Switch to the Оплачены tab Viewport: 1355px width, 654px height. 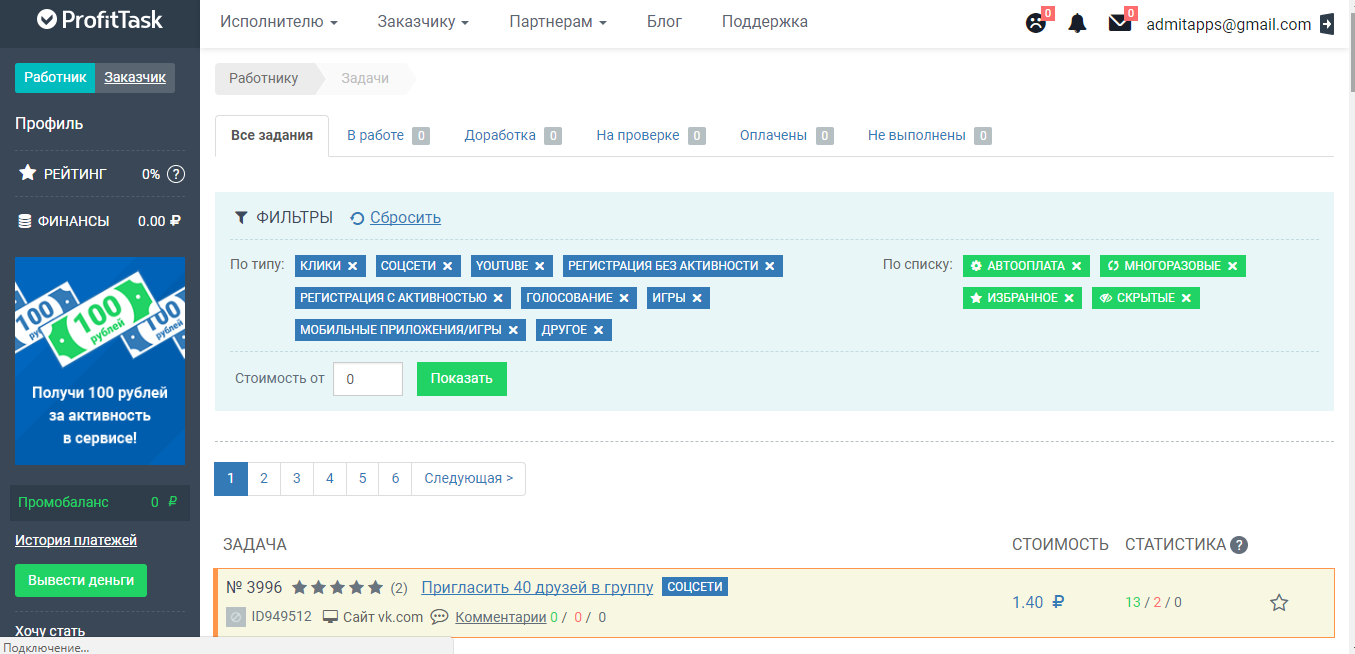(776, 134)
